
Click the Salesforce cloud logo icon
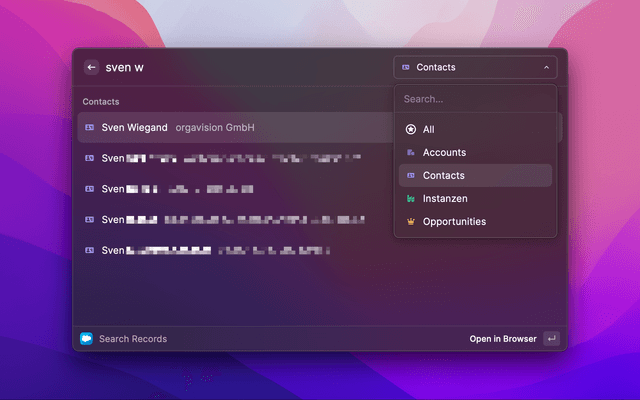(x=86, y=339)
